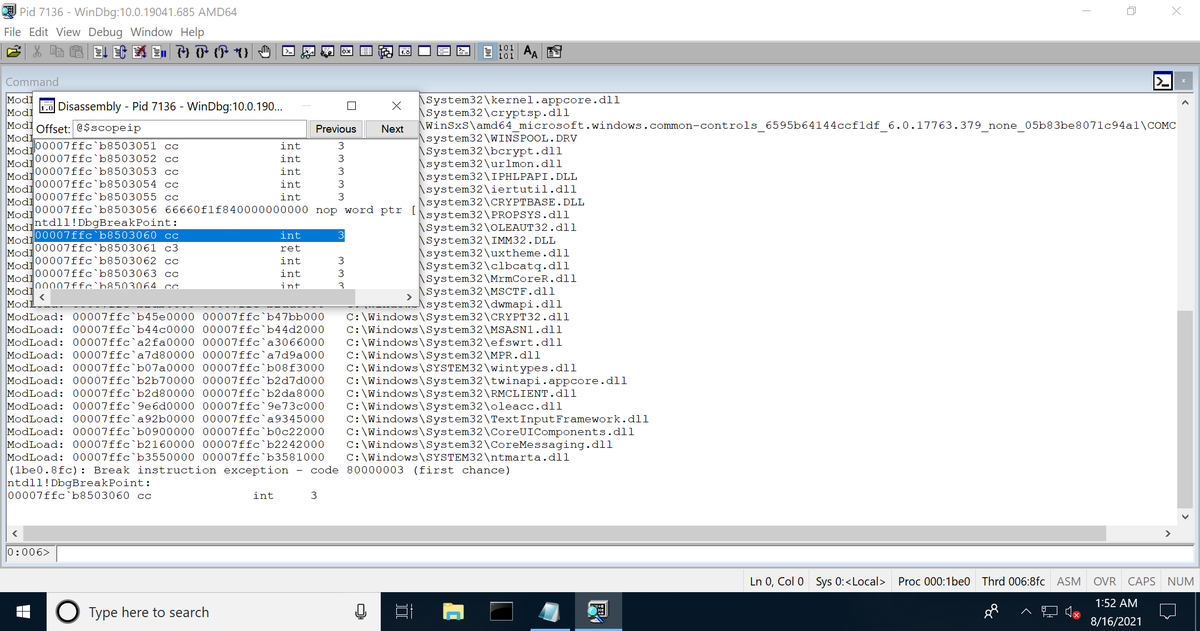Click Previous in the Disassembly window
Viewport: 1200px width, 631px height.
(335, 128)
